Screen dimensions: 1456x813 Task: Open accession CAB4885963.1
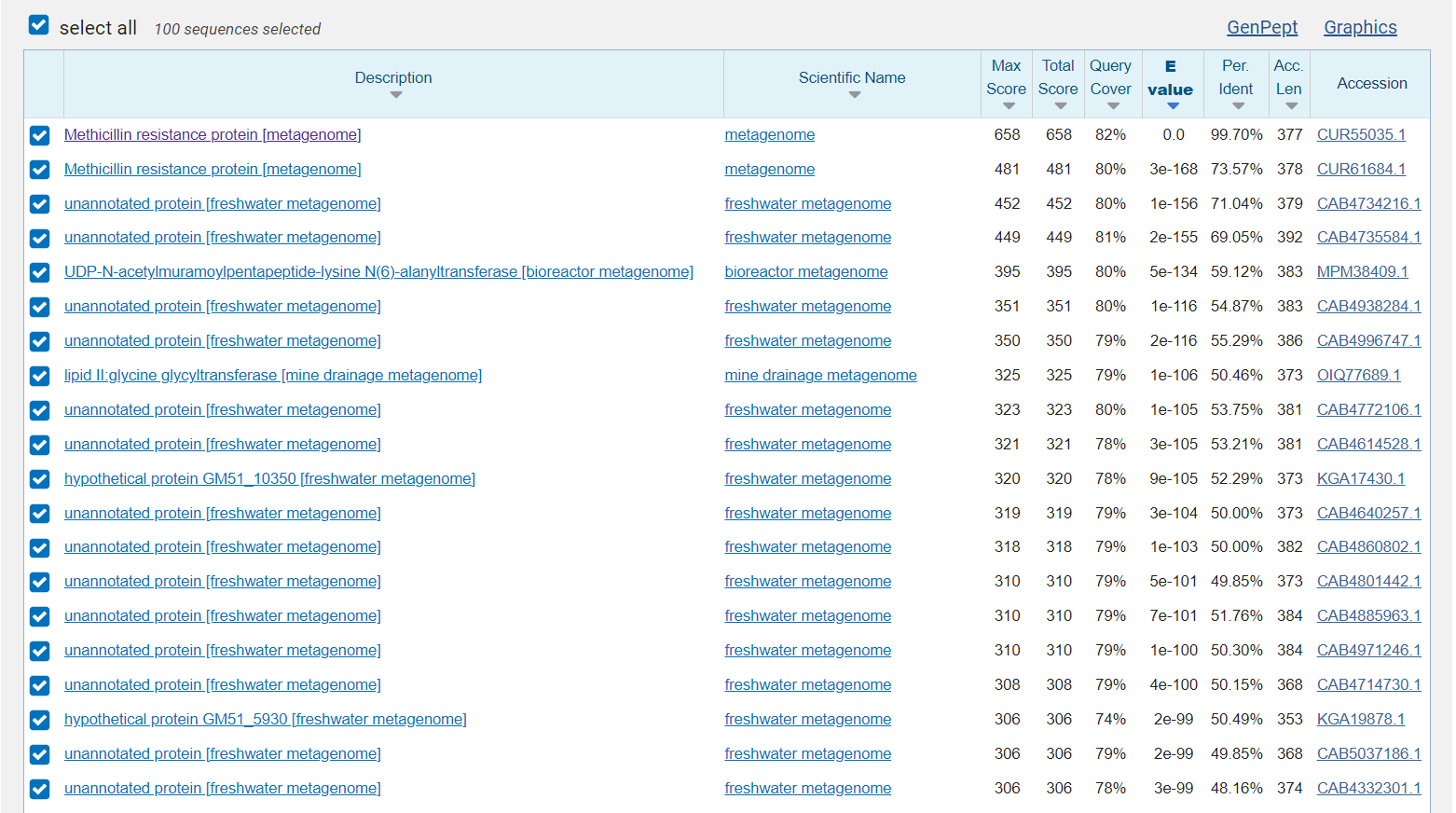(1369, 615)
